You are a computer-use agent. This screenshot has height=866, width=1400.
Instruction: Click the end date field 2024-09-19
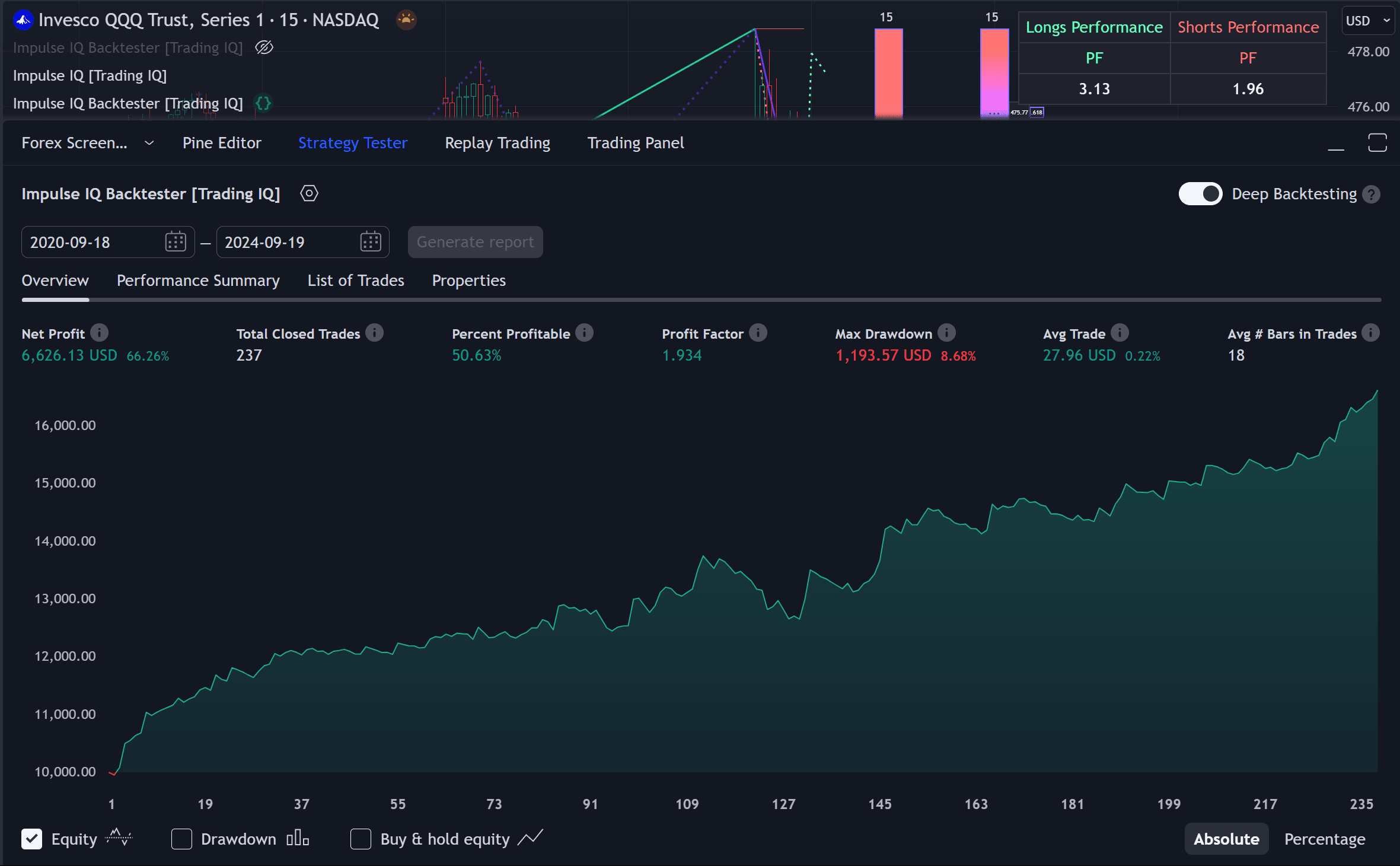(302, 242)
